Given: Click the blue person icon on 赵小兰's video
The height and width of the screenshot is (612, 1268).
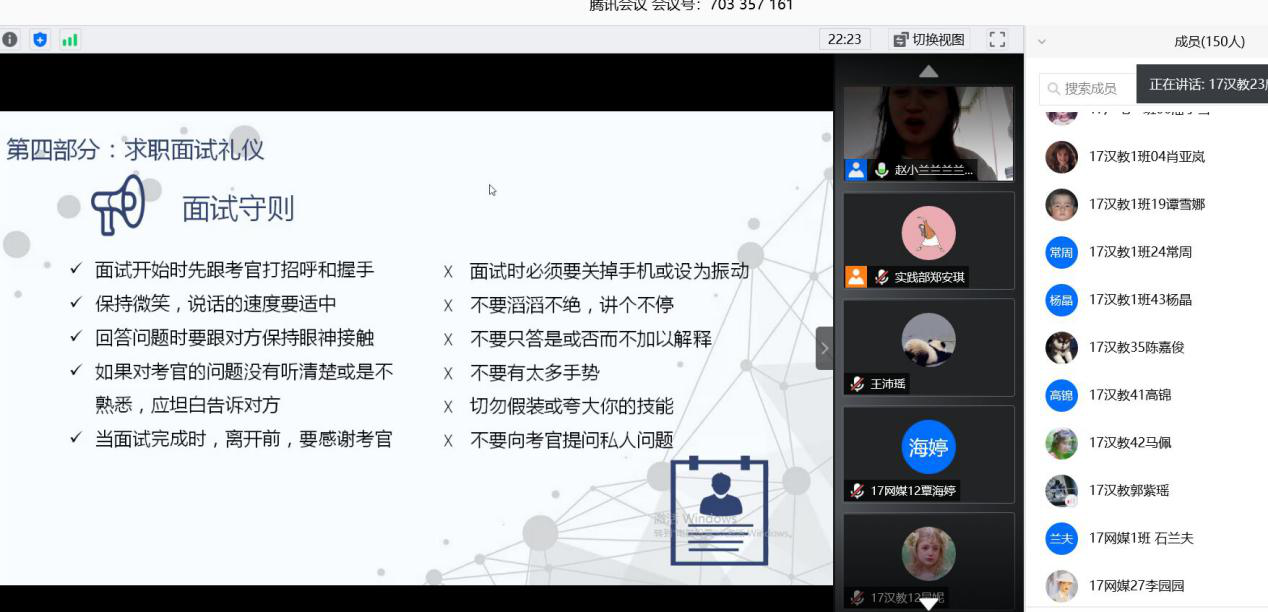Looking at the screenshot, I should click(856, 170).
